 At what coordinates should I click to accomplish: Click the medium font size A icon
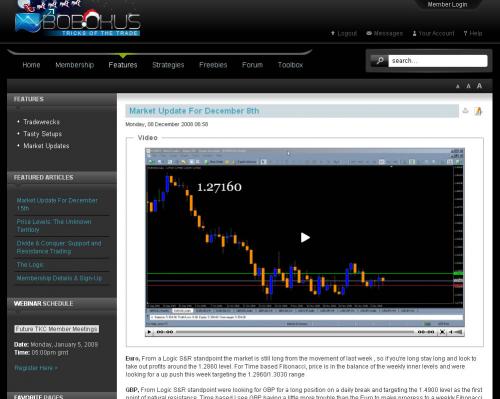(468, 86)
